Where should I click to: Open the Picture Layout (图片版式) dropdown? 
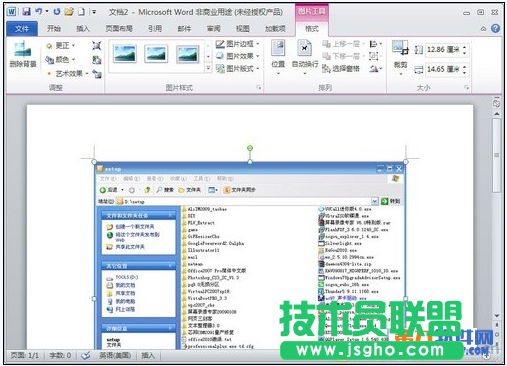[x=237, y=69]
